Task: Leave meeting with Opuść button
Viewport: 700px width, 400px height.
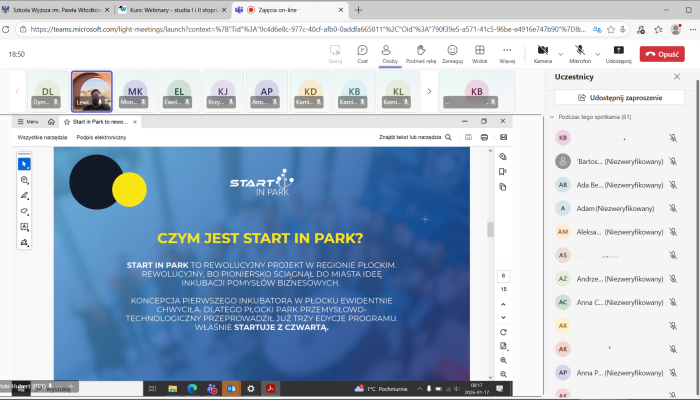Action: (x=662, y=54)
